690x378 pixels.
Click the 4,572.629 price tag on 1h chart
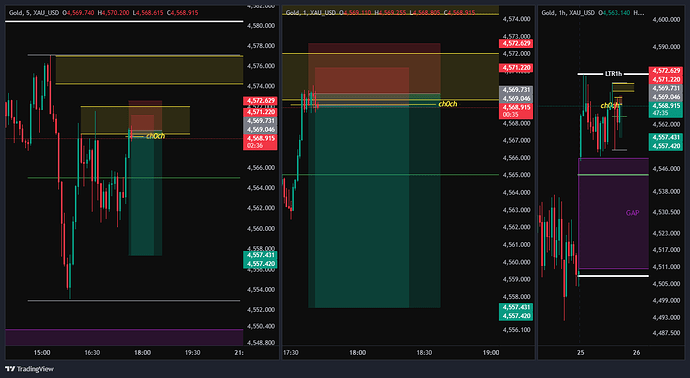666,71
